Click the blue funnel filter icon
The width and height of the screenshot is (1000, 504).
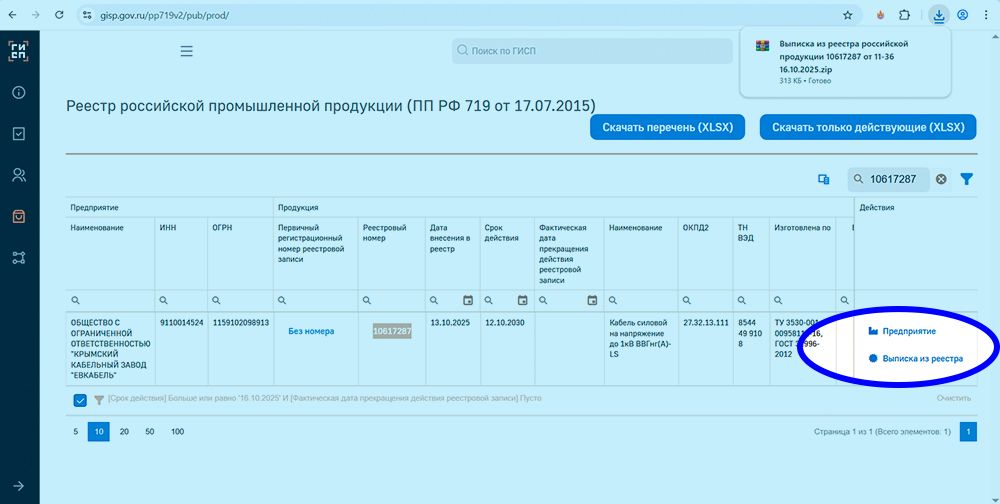click(x=967, y=179)
